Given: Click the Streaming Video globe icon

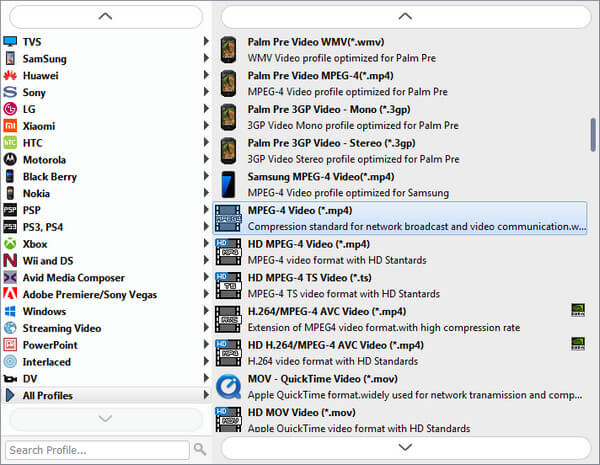Looking at the screenshot, I should tap(10, 328).
